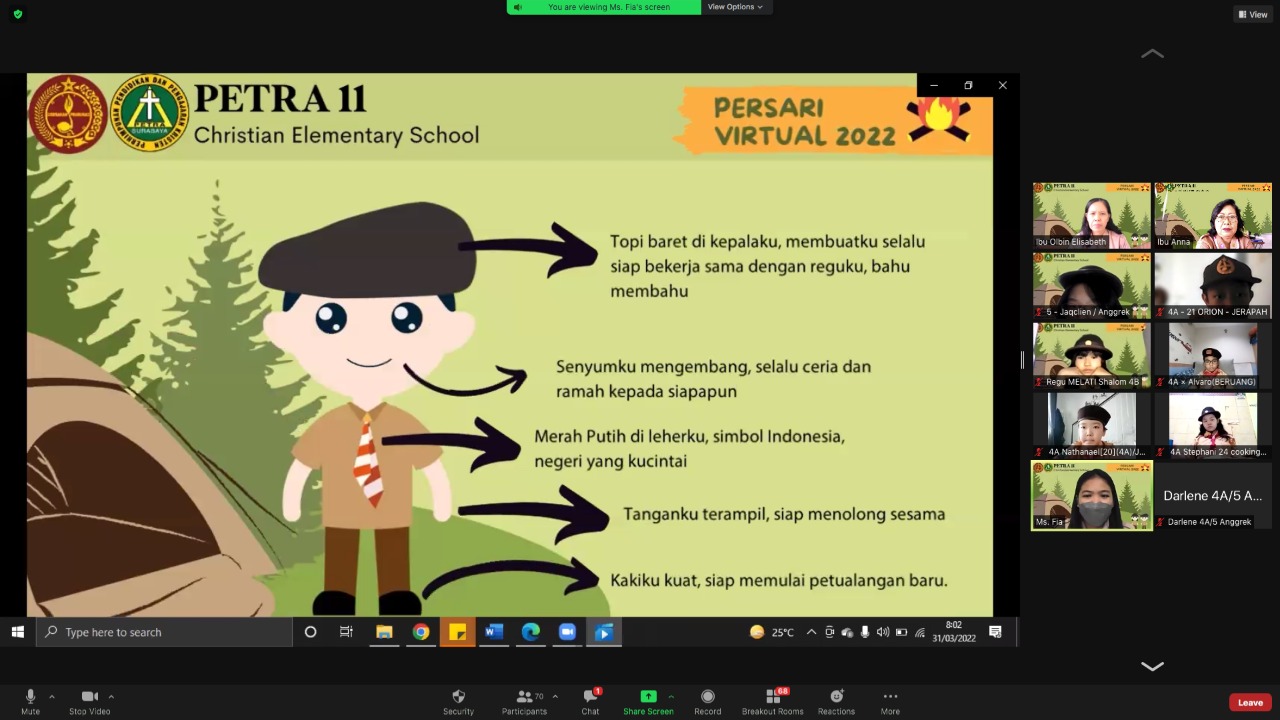Open Microsoft Word from the taskbar
Image resolution: width=1280 pixels, height=720 pixels.
coord(494,632)
